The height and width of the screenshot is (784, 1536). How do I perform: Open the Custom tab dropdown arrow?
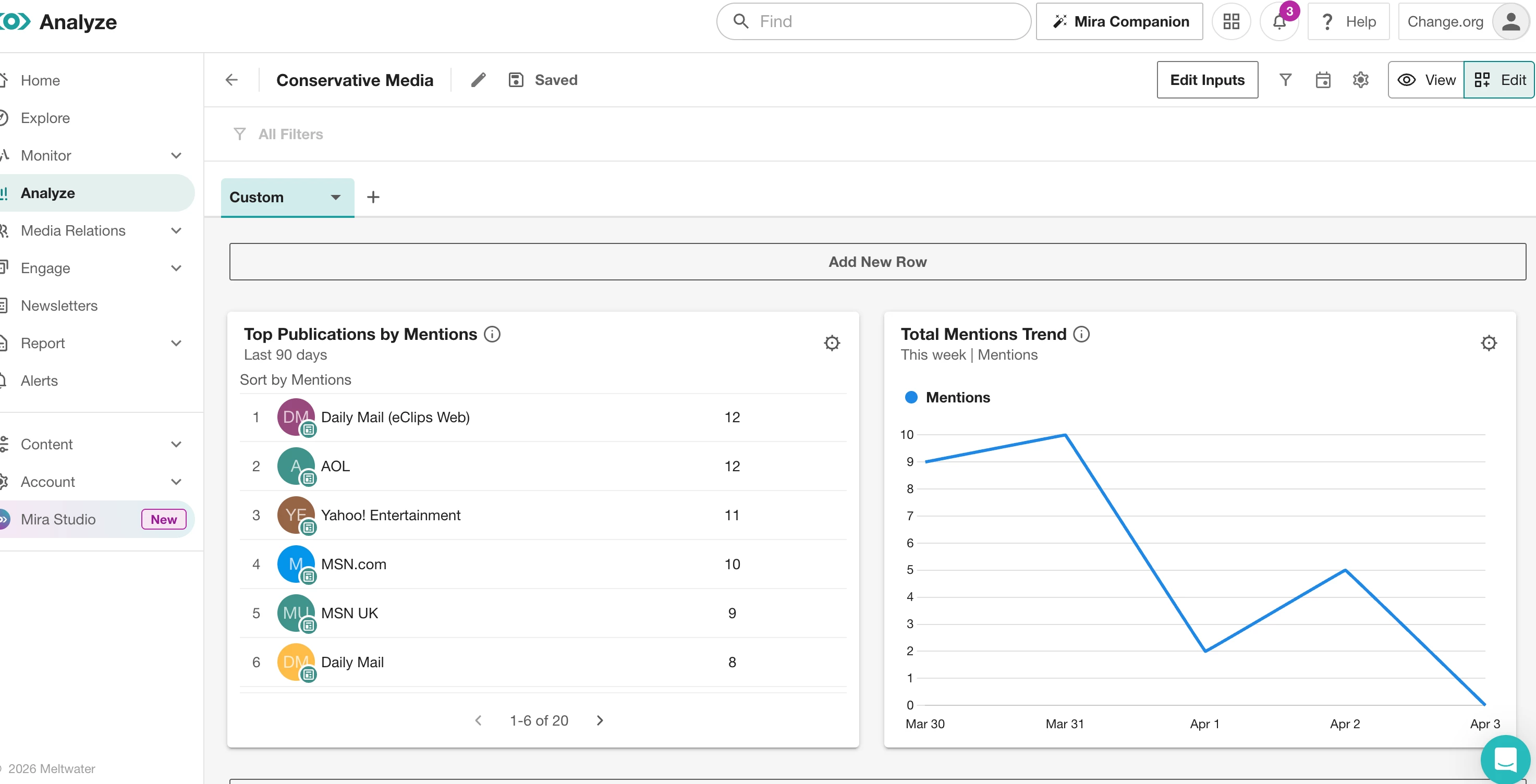tap(336, 198)
